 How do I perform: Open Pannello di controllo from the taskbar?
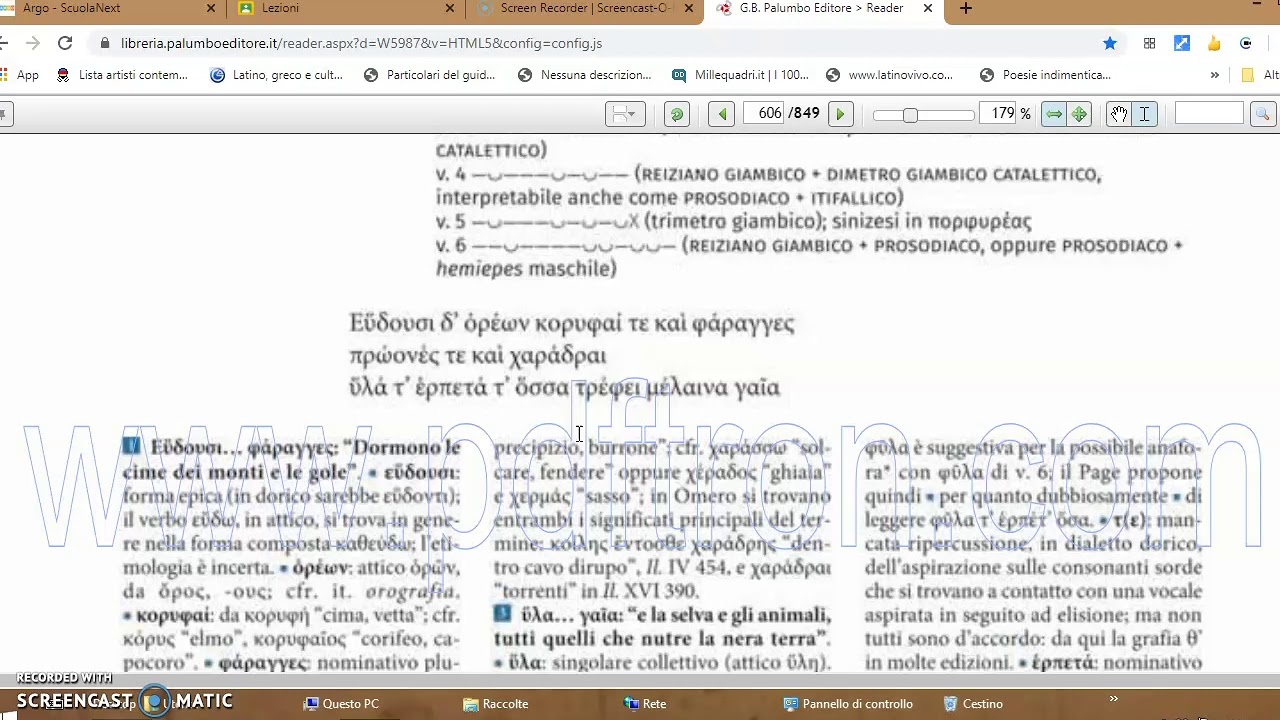coord(848,704)
